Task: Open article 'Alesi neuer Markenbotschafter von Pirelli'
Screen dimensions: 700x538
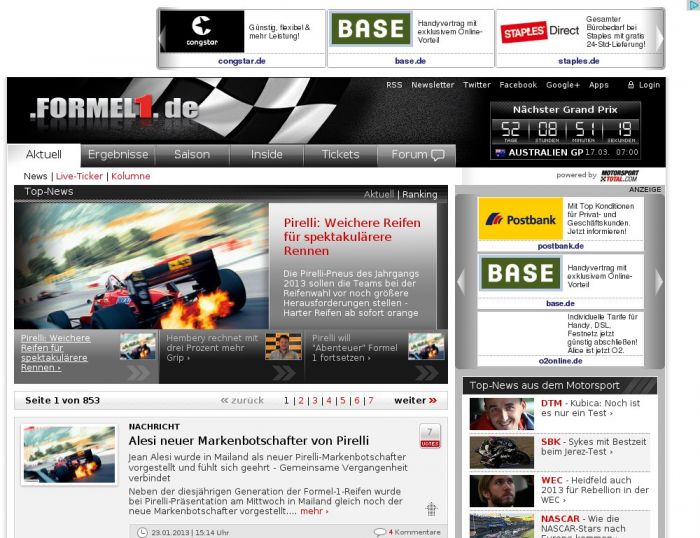Action: [x=249, y=441]
